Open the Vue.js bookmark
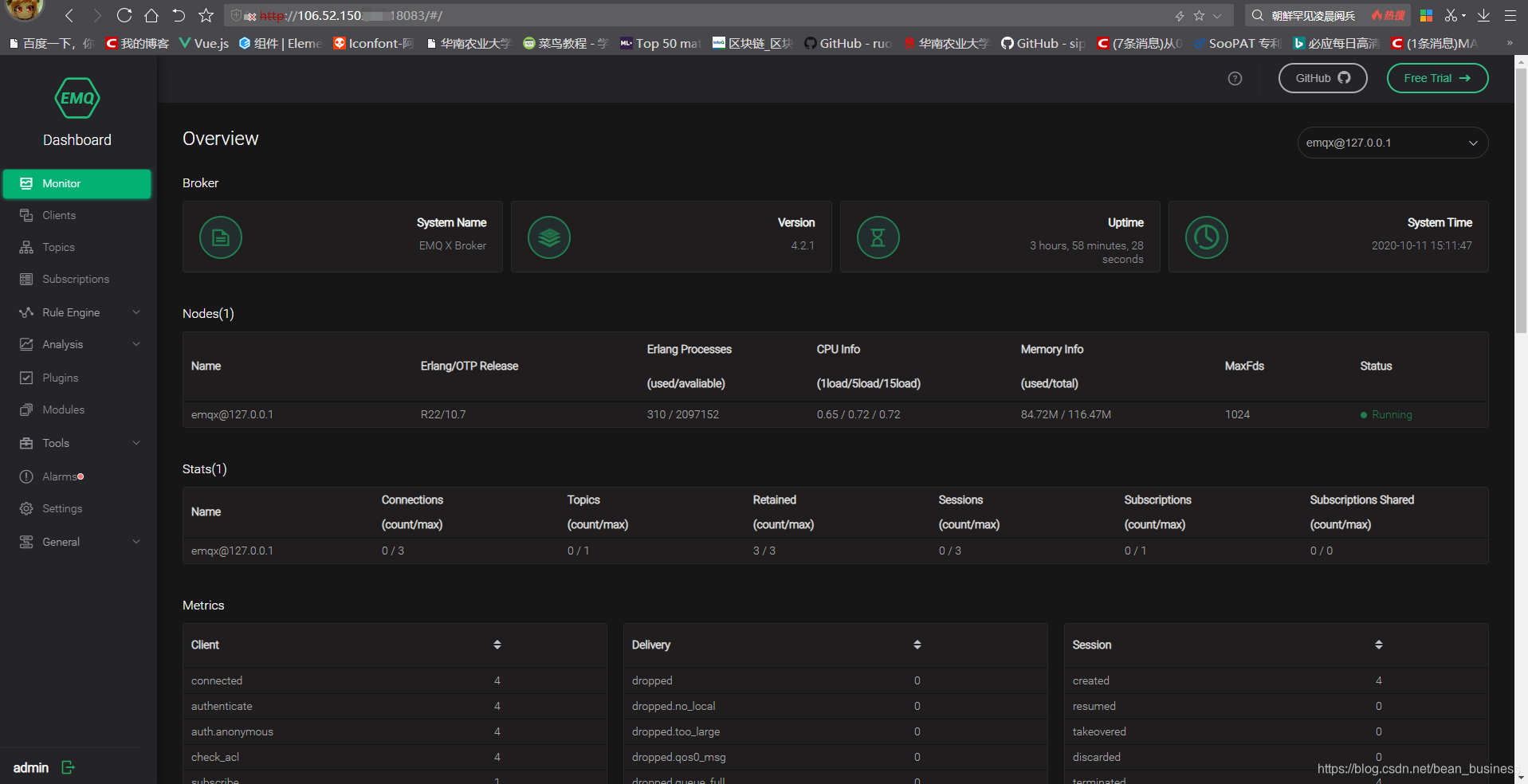Screen dimensions: 1528x784 pos(204,43)
